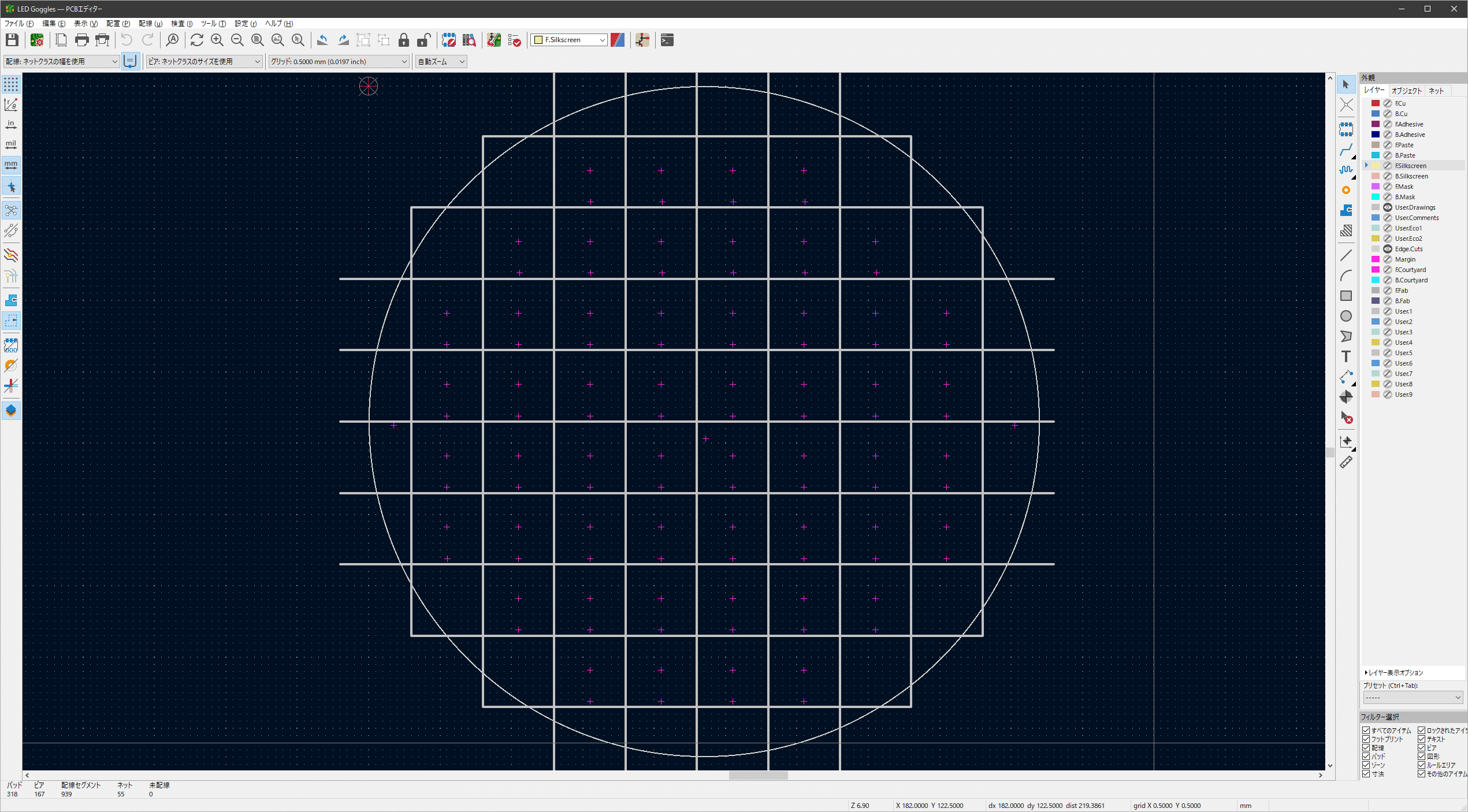Viewport: 1468px width, 812px height.
Task: Save the board with the floppy disk icon
Action: coord(12,40)
